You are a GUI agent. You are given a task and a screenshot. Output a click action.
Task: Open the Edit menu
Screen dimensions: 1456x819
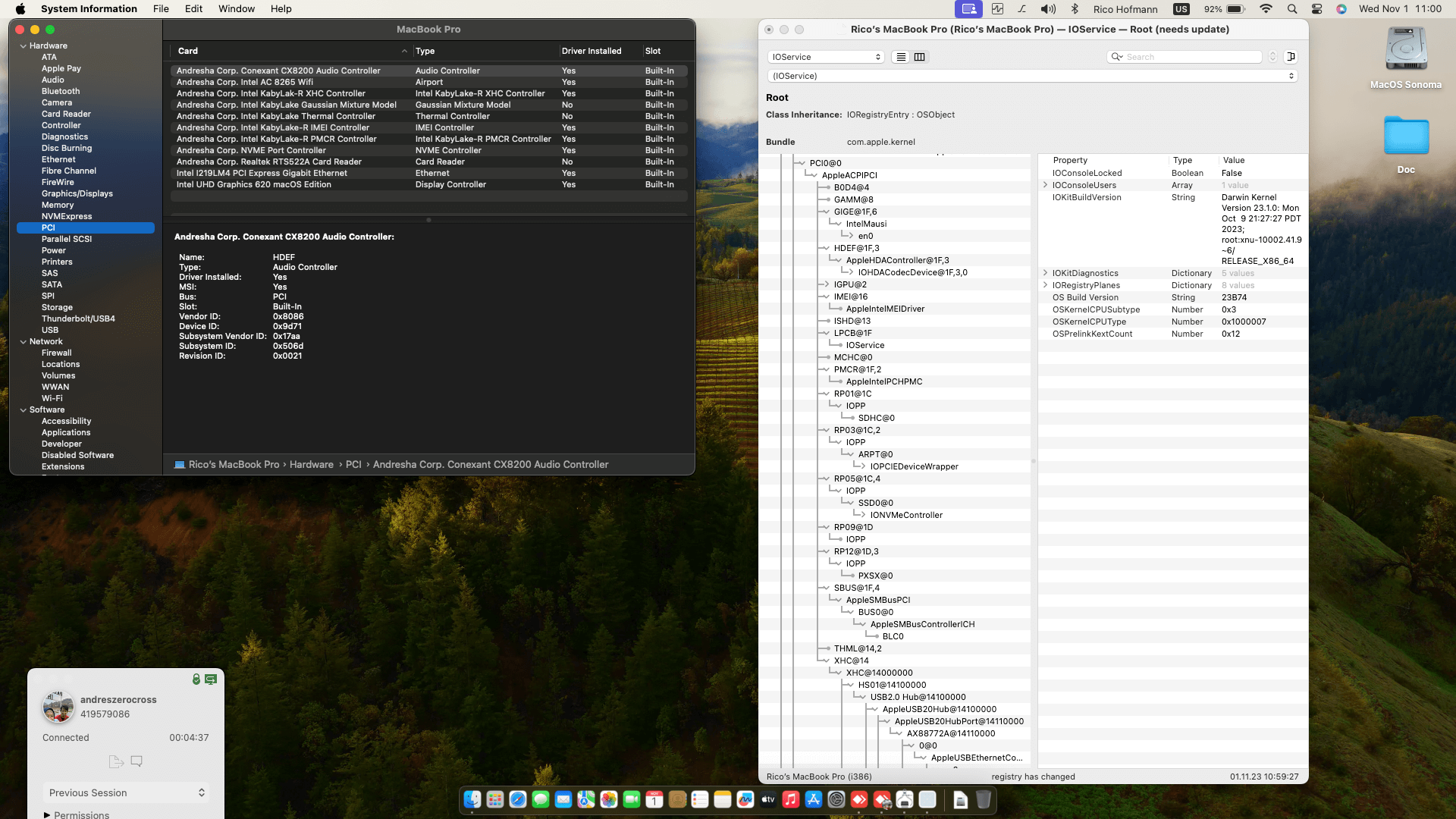[193, 9]
